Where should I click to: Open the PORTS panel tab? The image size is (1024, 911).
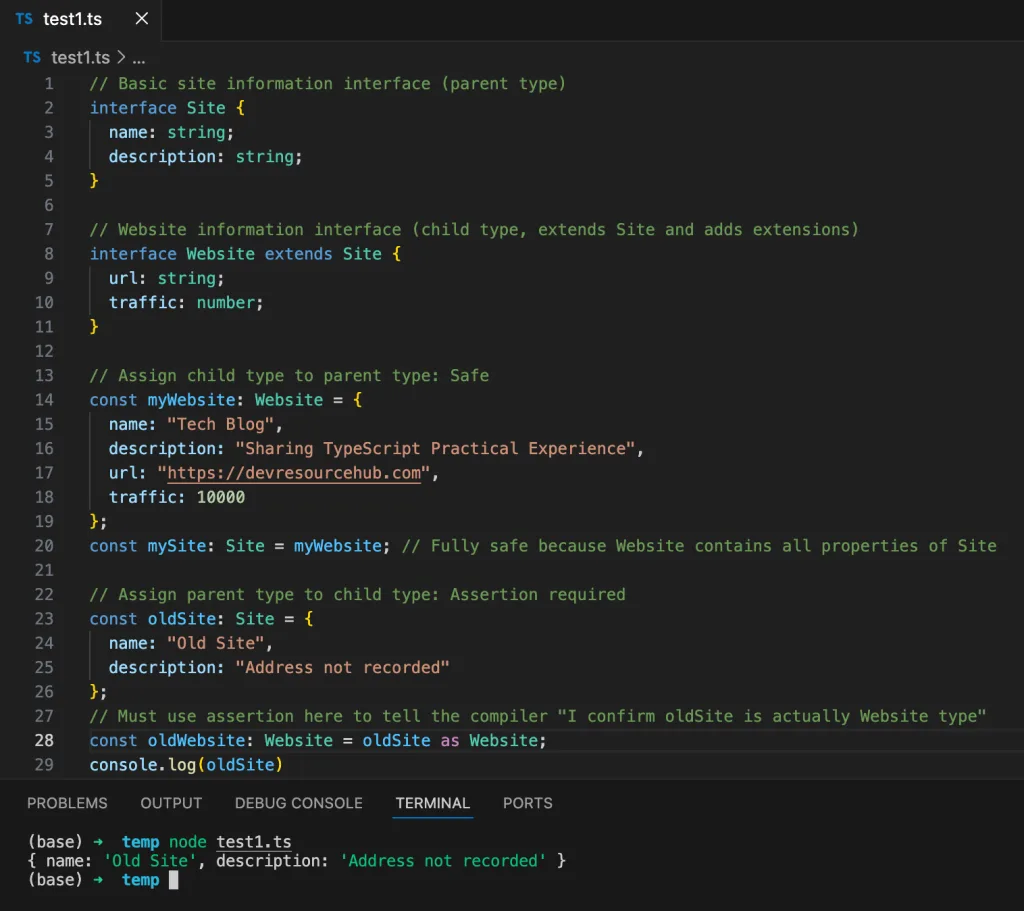(527, 803)
